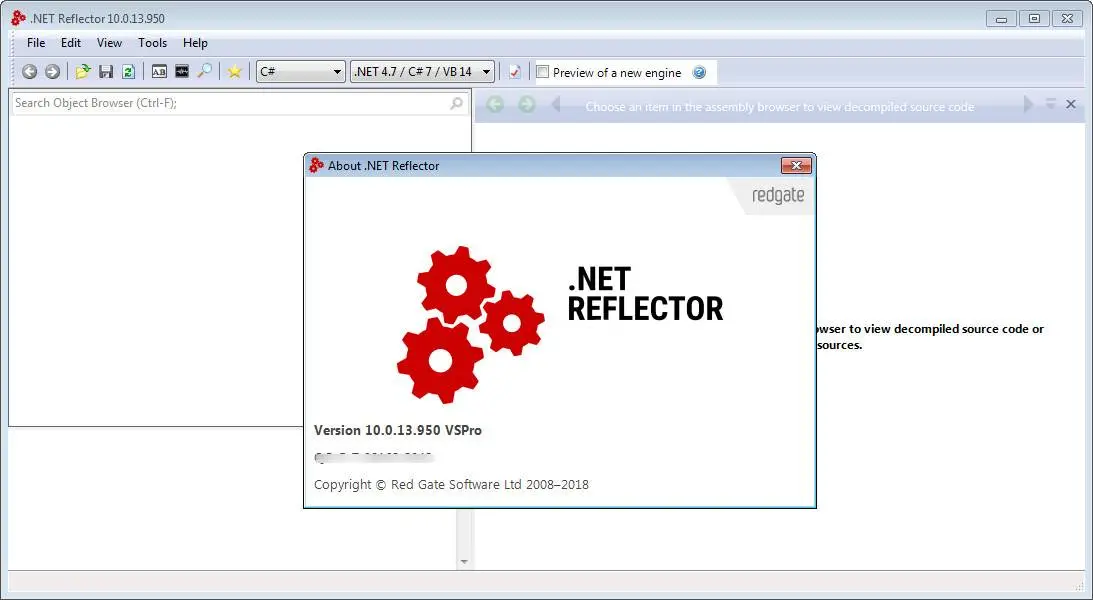This screenshot has height=600, width=1093.
Task: Click the right triangle arrow in the decompiler pane header
Action: click(1028, 105)
